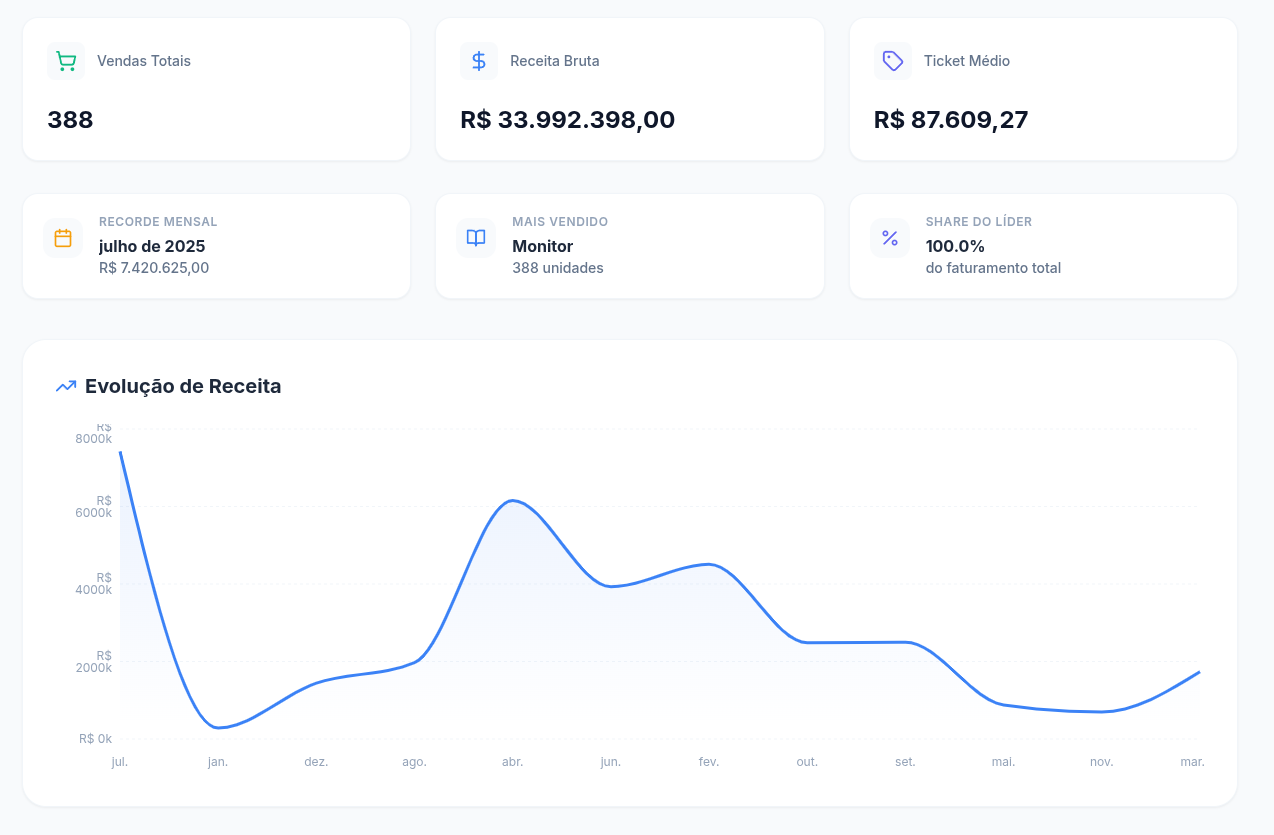Click the set. x-axis label
Image resolution: width=1274 pixels, height=835 pixels.
(x=905, y=762)
